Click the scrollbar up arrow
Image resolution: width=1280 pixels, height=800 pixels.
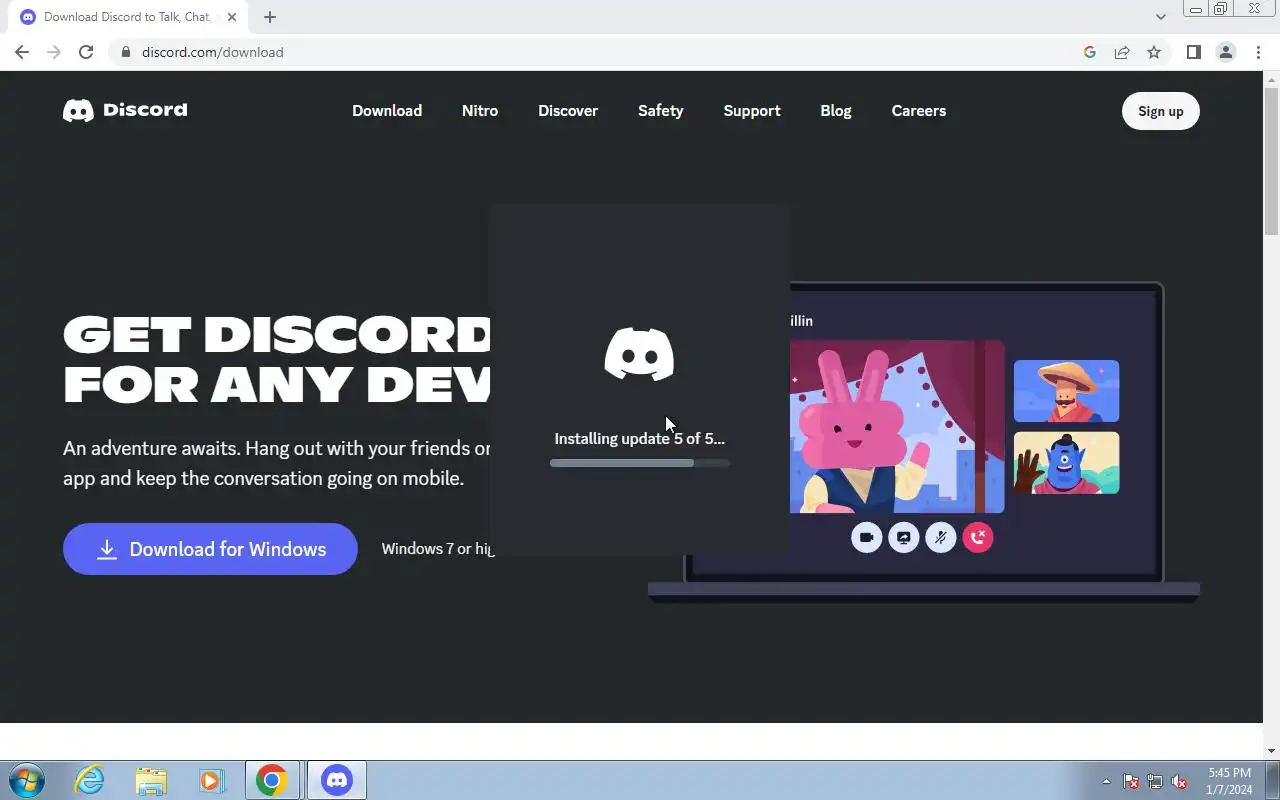[1271, 79]
